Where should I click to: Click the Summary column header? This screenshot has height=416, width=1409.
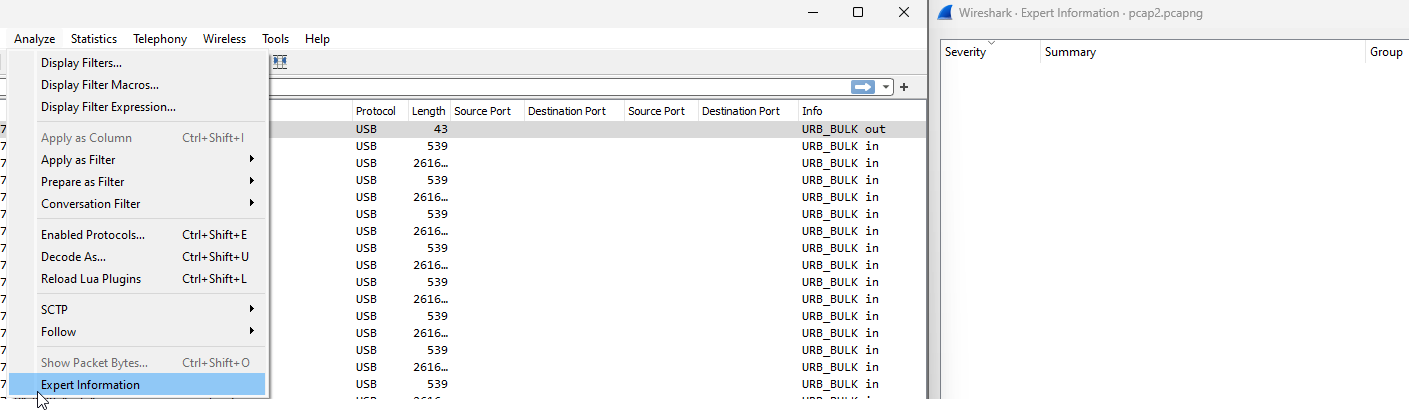pos(1070,52)
